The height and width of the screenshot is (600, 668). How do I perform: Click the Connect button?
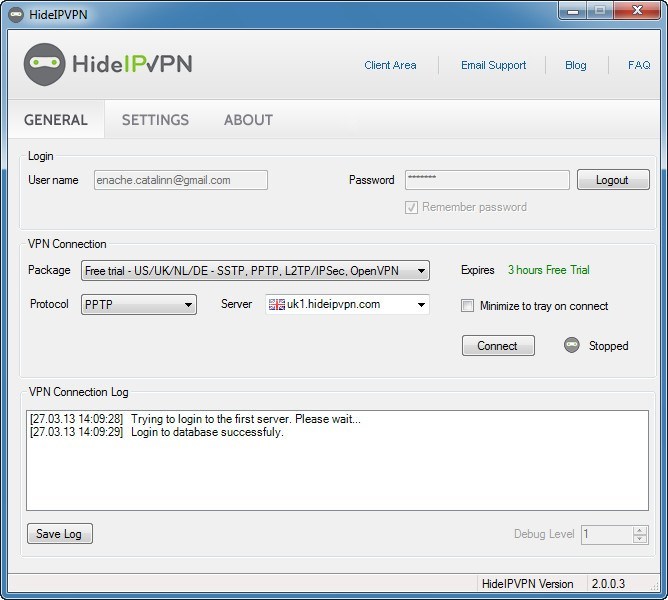498,345
